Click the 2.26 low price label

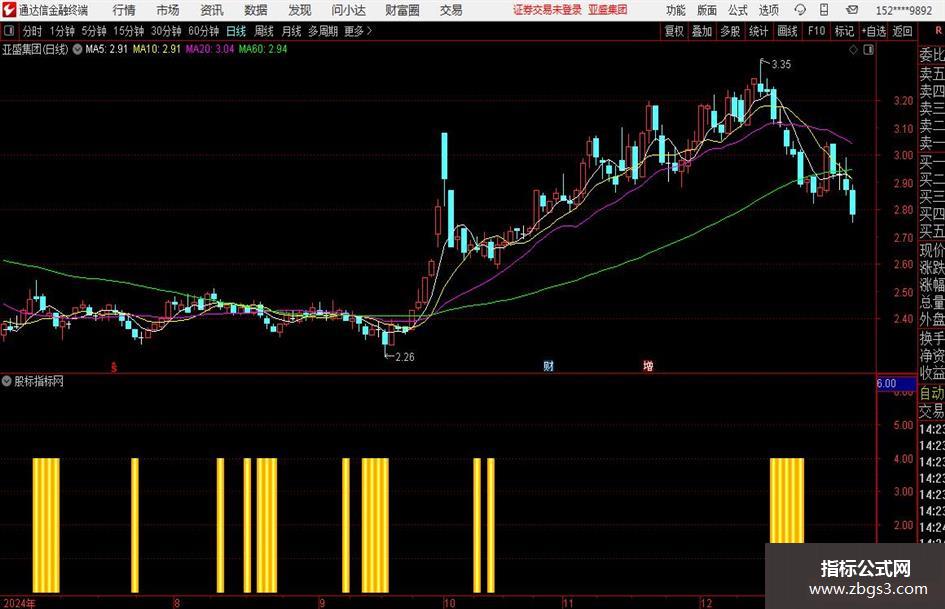tap(404, 357)
